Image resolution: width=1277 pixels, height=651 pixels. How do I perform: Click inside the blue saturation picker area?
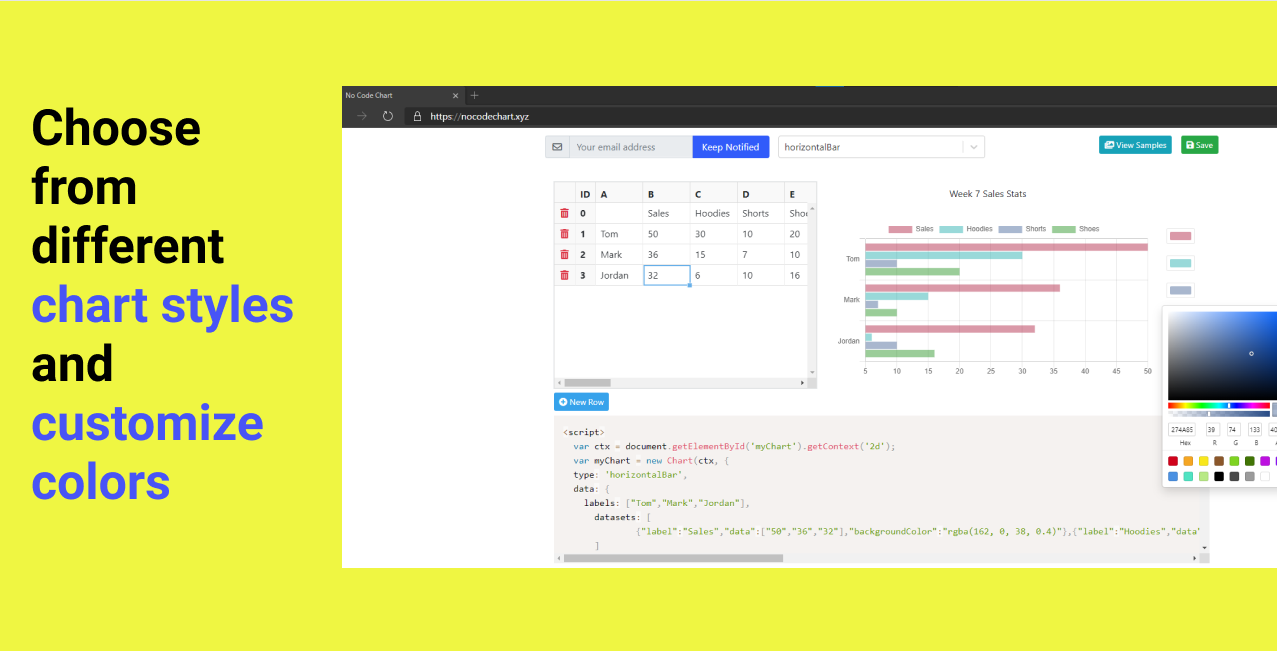tap(1222, 356)
